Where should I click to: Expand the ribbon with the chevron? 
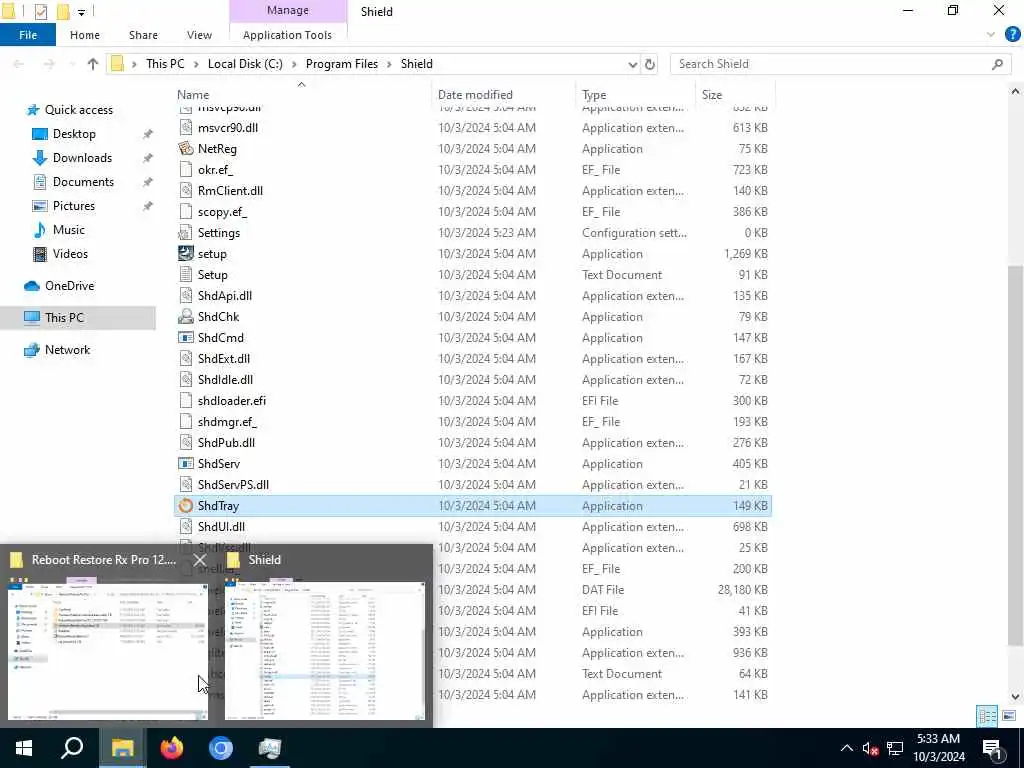(991, 35)
